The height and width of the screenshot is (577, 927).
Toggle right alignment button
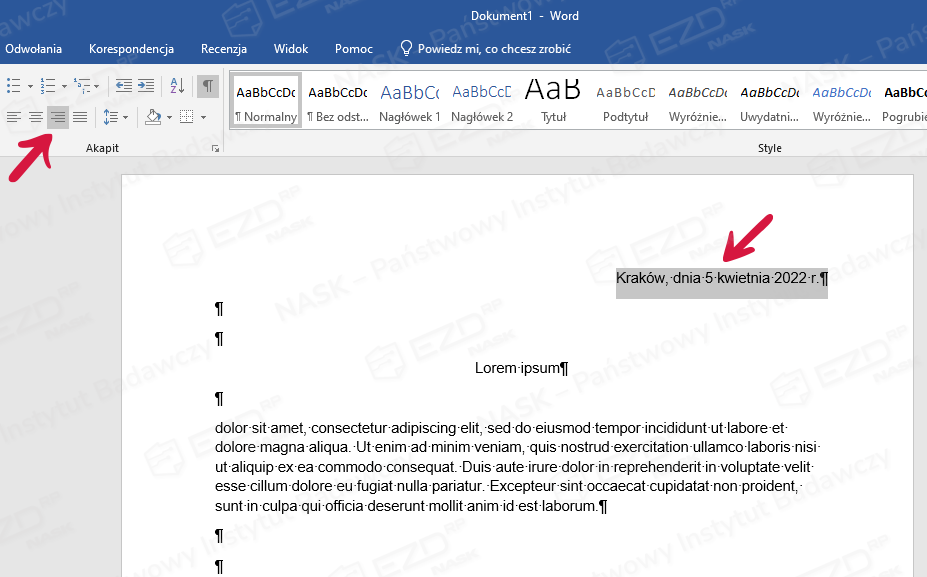click(x=58, y=118)
